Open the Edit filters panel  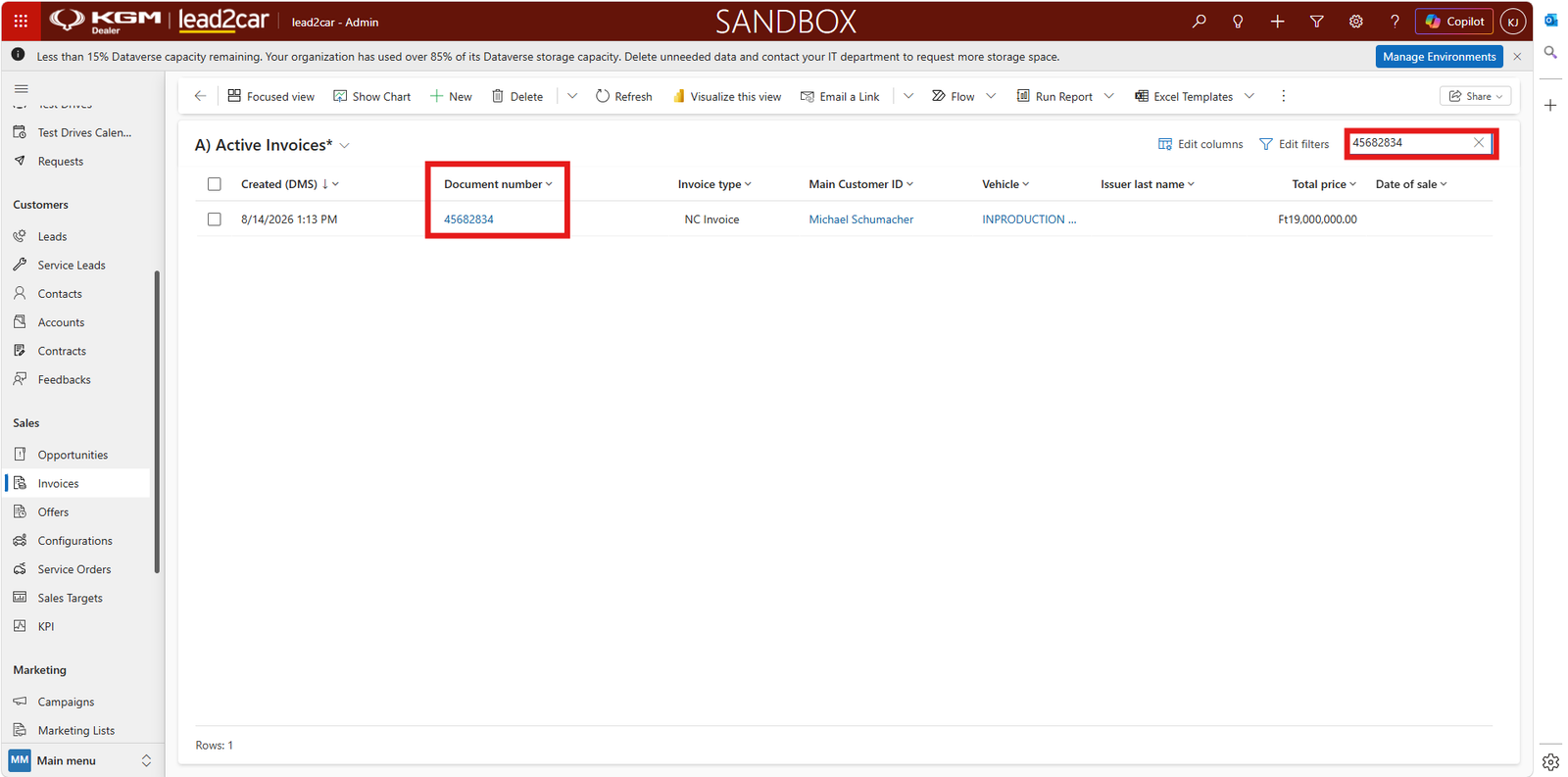click(1294, 144)
